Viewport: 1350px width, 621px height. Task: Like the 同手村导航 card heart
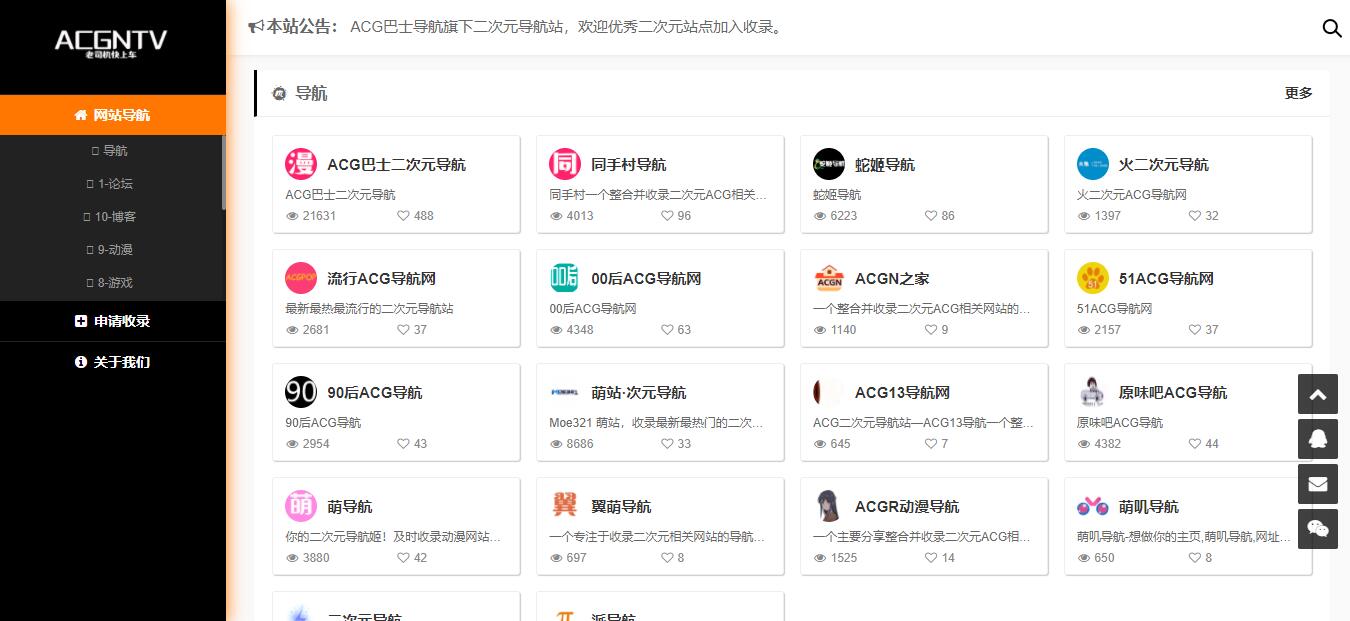click(668, 216)
